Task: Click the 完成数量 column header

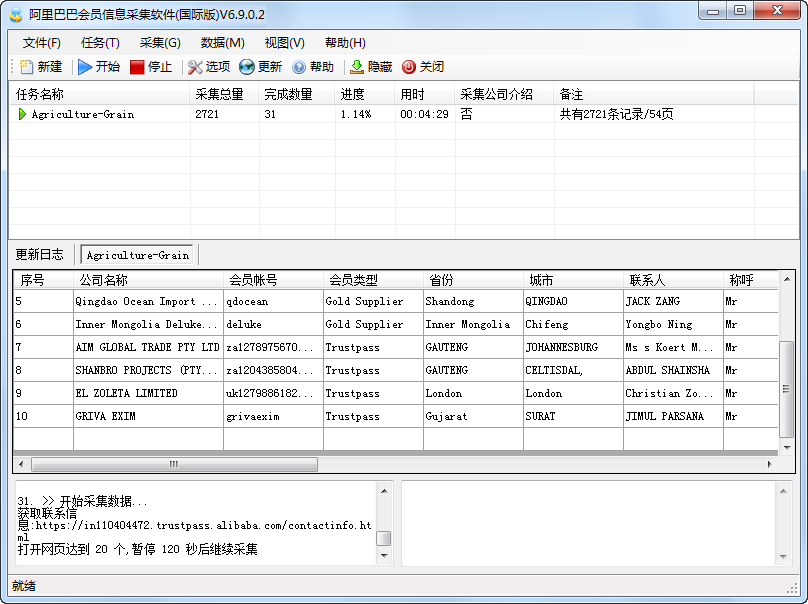Action: click(297, 94)
